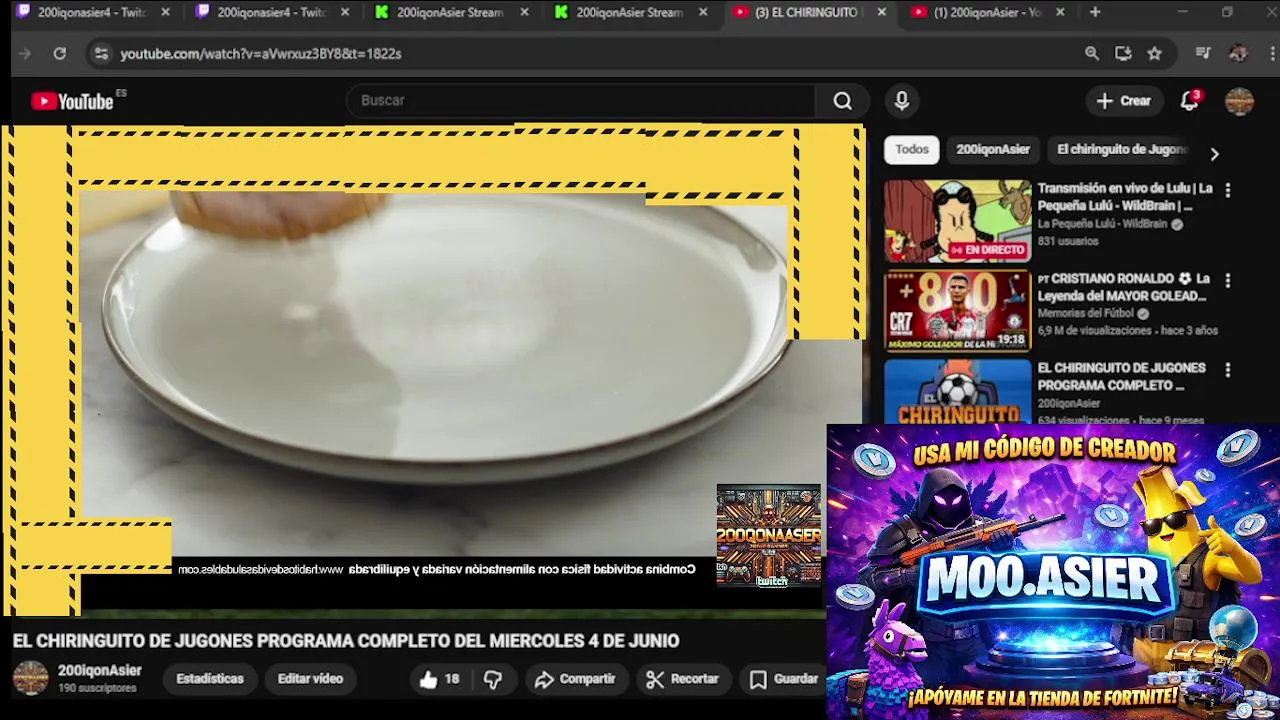Open the Chrome zoom magnifier icon
1280x720 pixels.
click(x=1092, y=54)
